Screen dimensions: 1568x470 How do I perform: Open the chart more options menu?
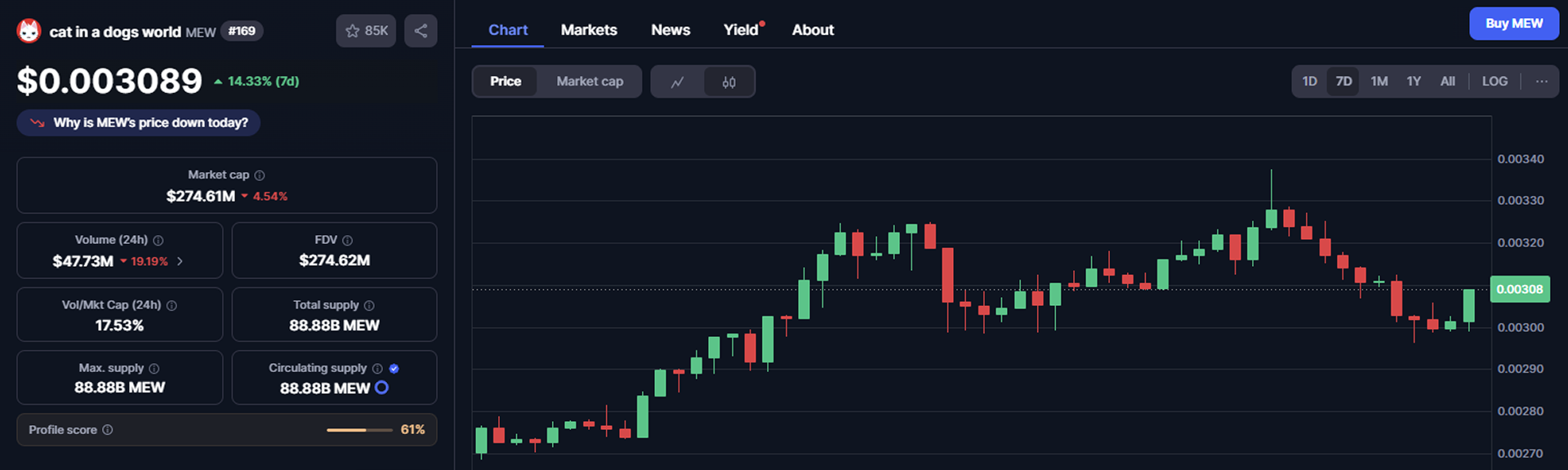point(1541,82)
